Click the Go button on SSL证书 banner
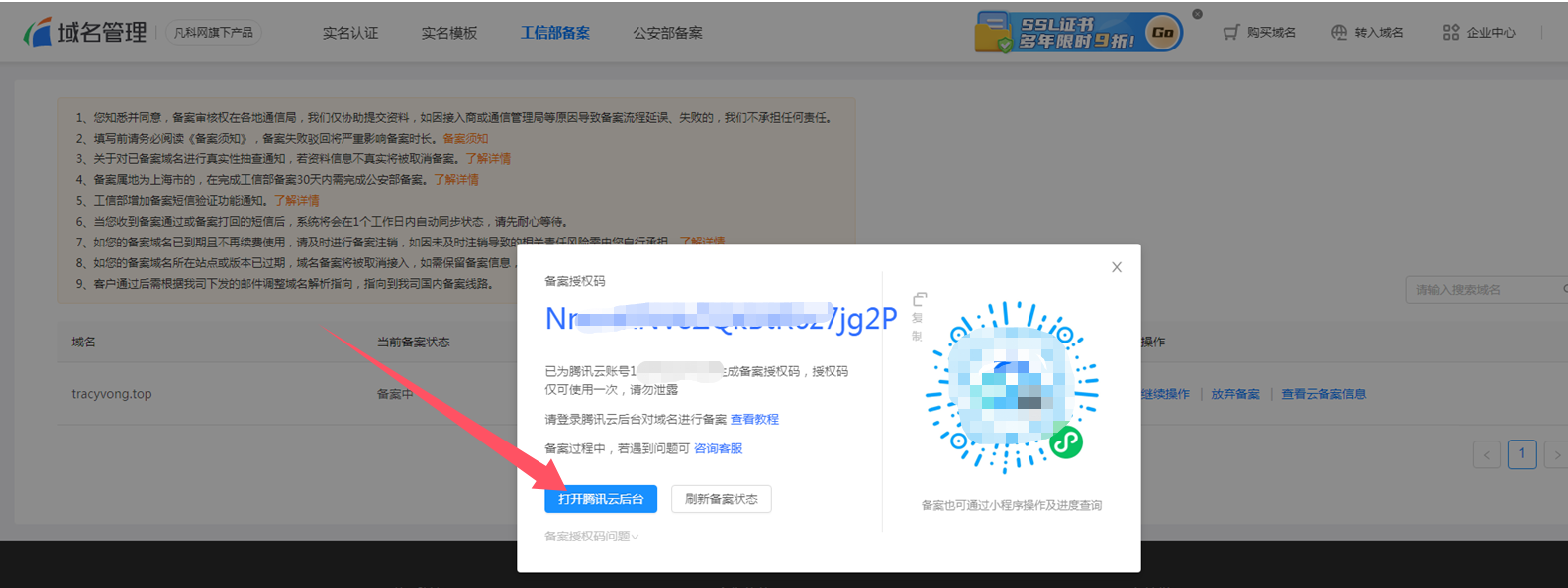 coord(1163,33)
